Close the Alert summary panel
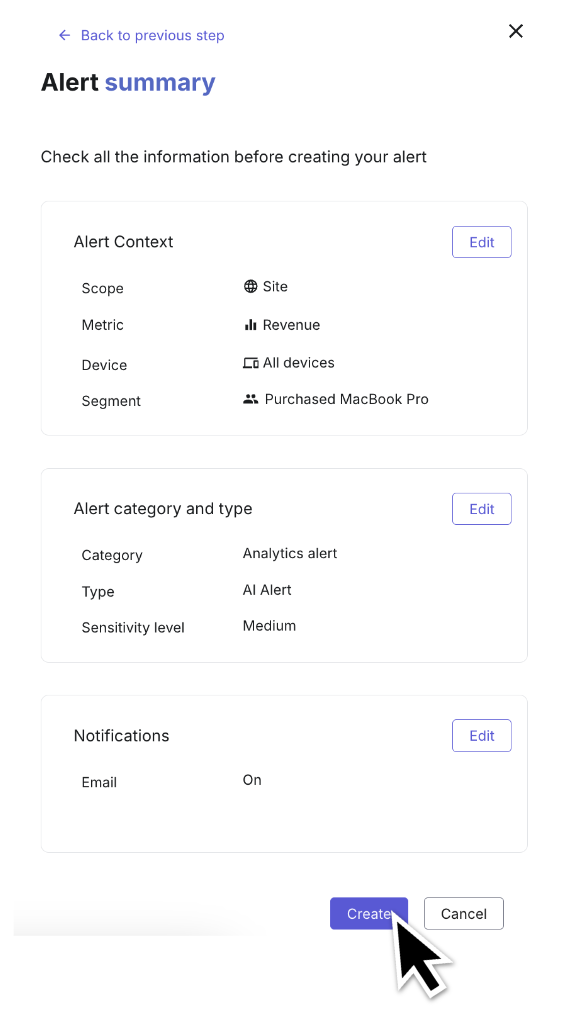 [515, 31]
